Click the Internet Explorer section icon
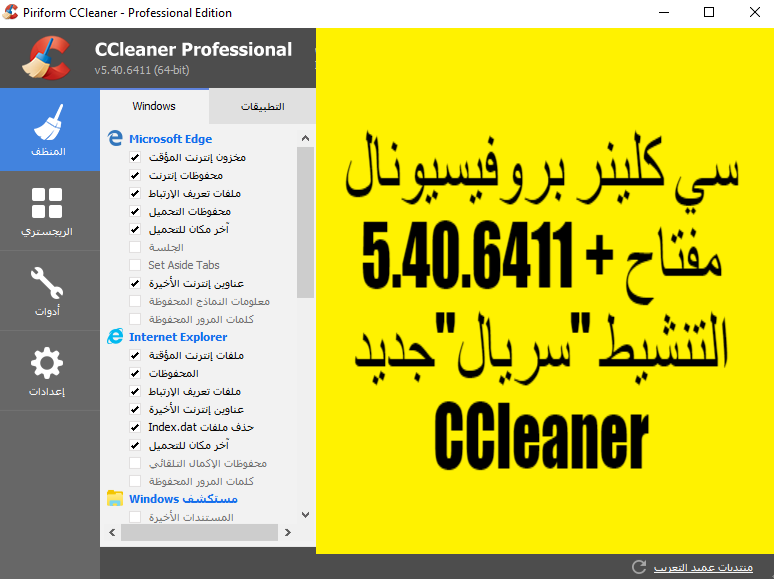This screenshot has width=774, height=579. pos(115,337)
